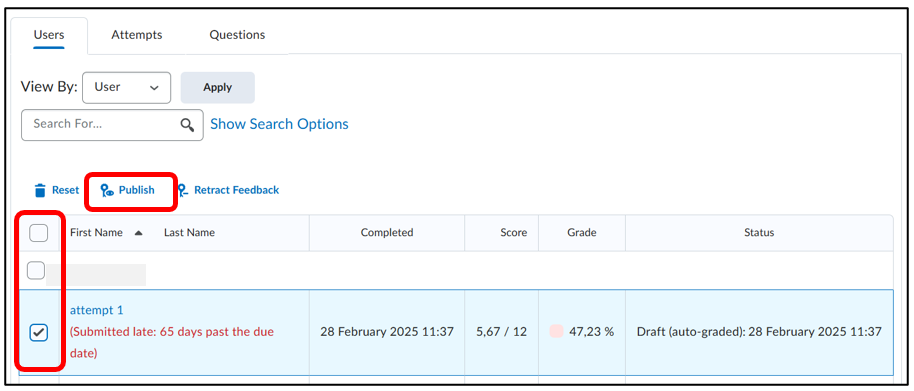Click the Grade column header

[582, 233]
